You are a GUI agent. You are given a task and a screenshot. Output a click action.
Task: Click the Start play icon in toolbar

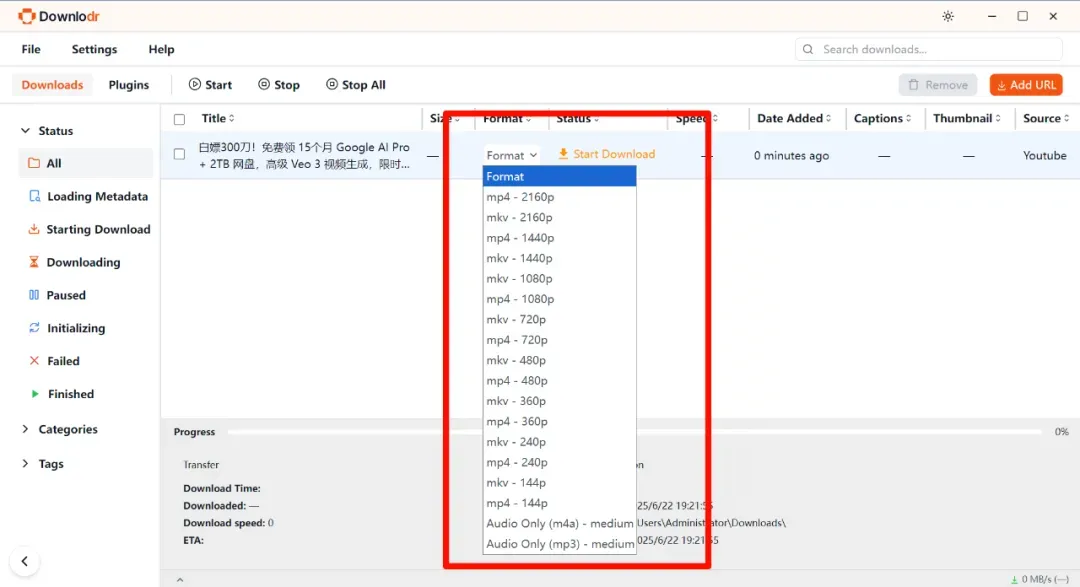click(x=194, y=84)
